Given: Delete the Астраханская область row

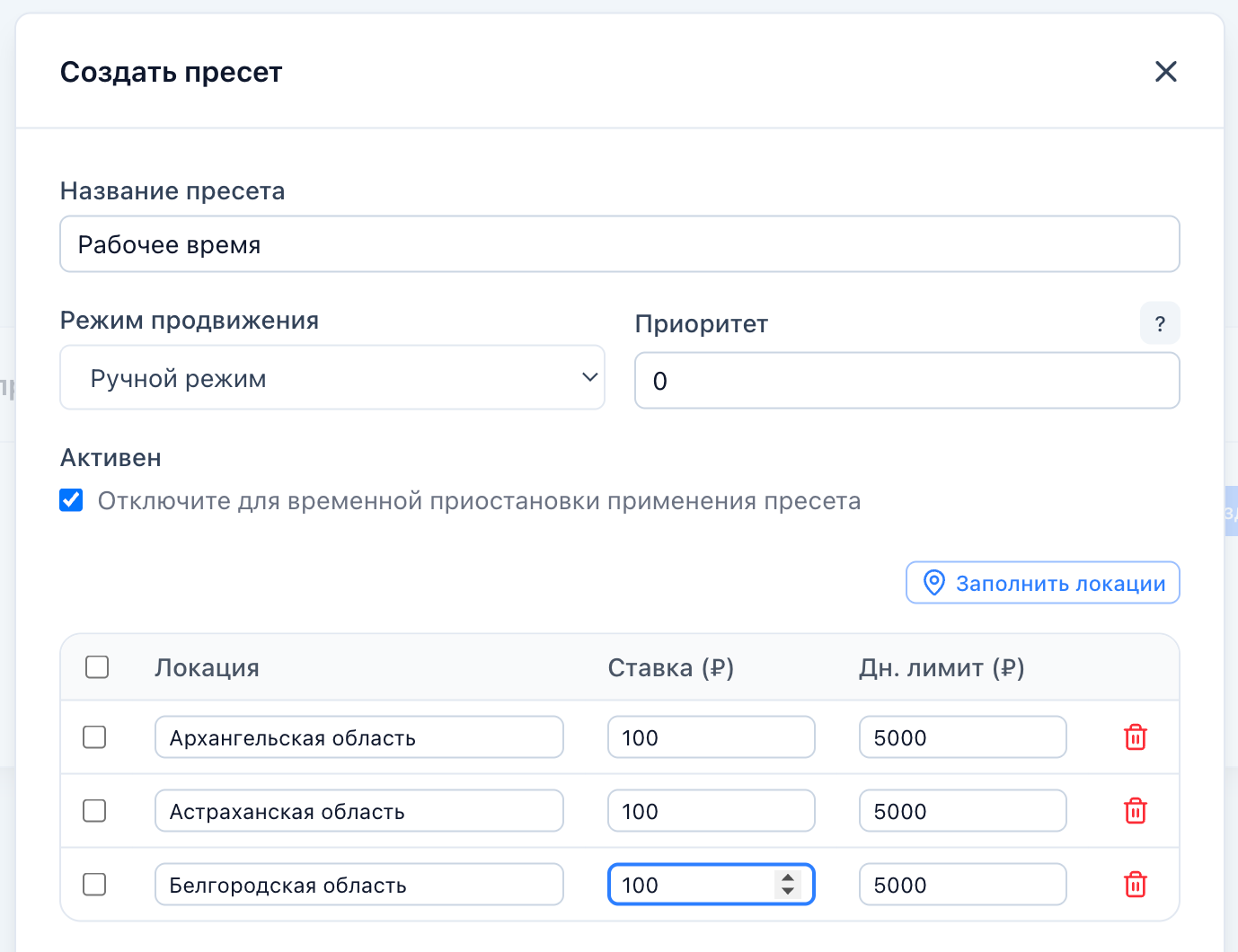Looking at the screenshot, I should click(1136, 811).
